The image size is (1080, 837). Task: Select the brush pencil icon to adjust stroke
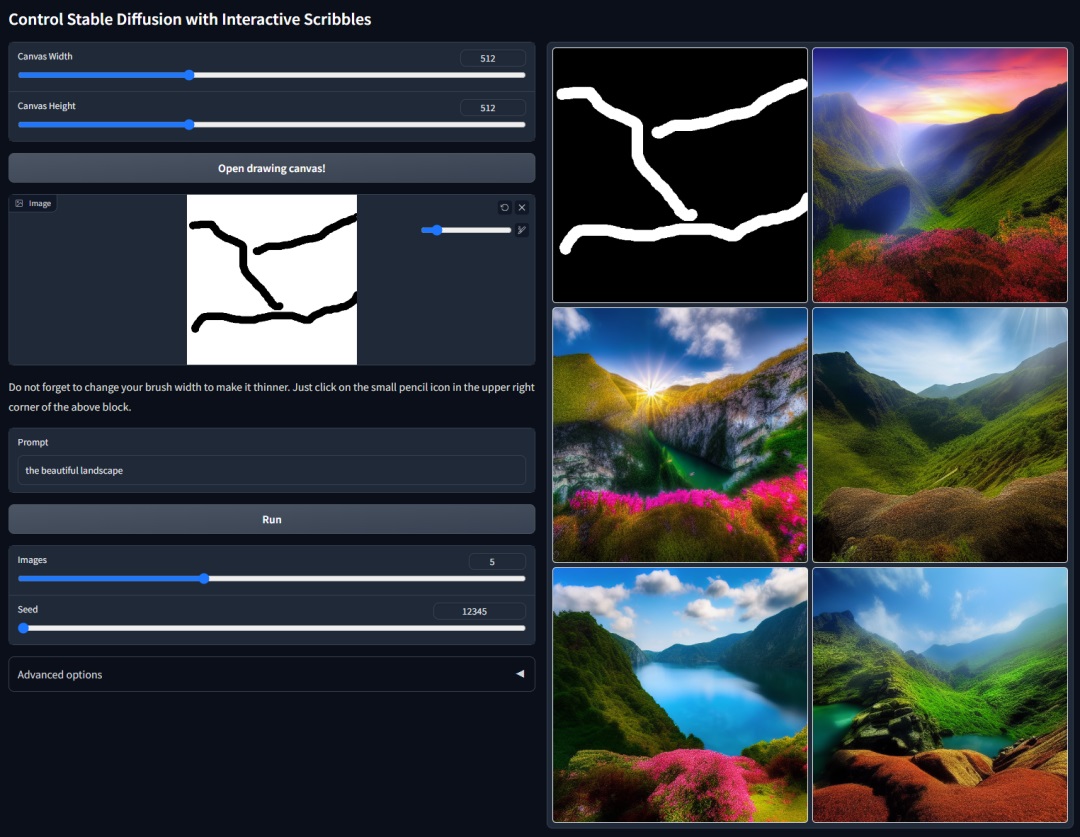521,229
